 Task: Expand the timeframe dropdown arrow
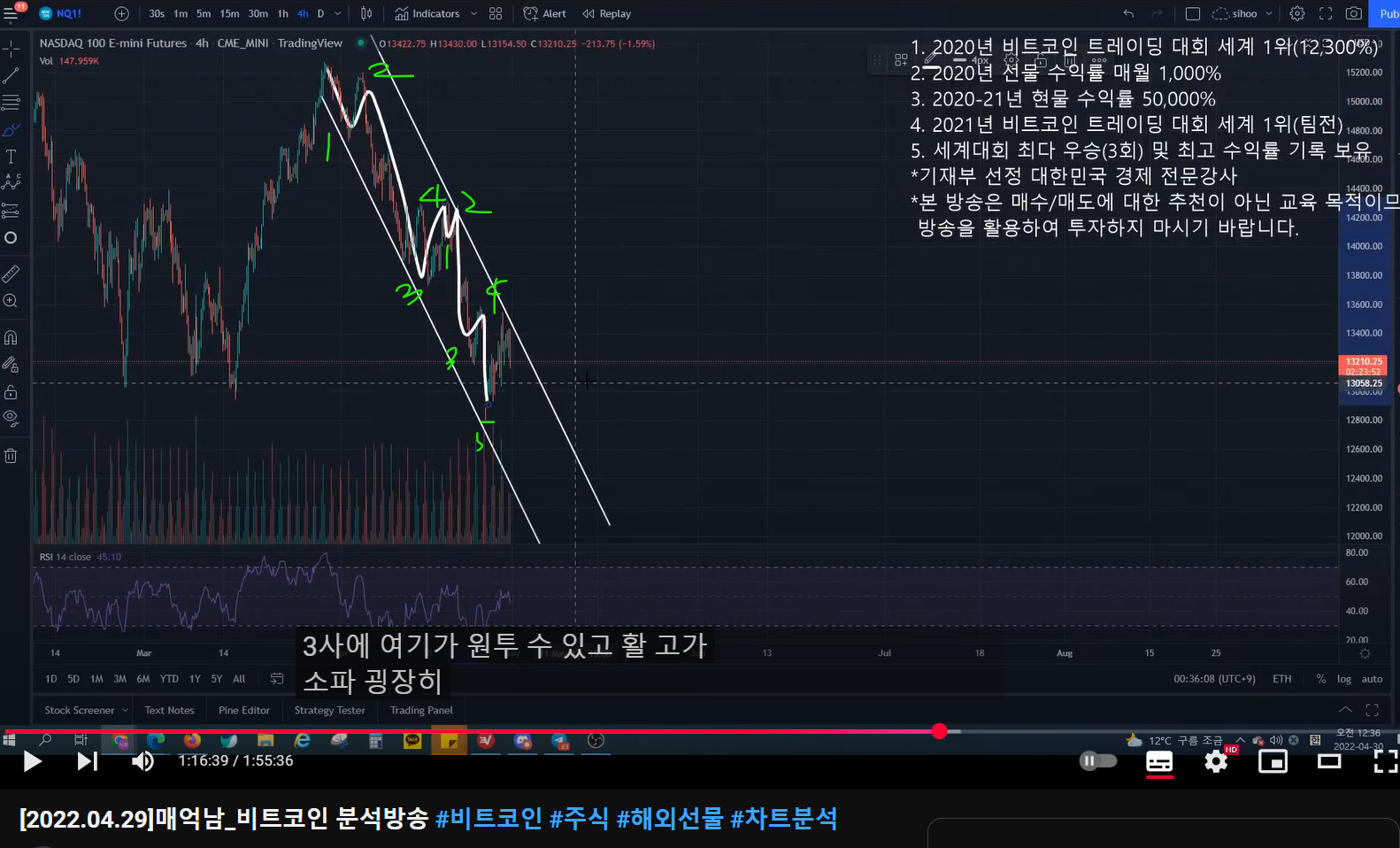click(x=338, y=13)
